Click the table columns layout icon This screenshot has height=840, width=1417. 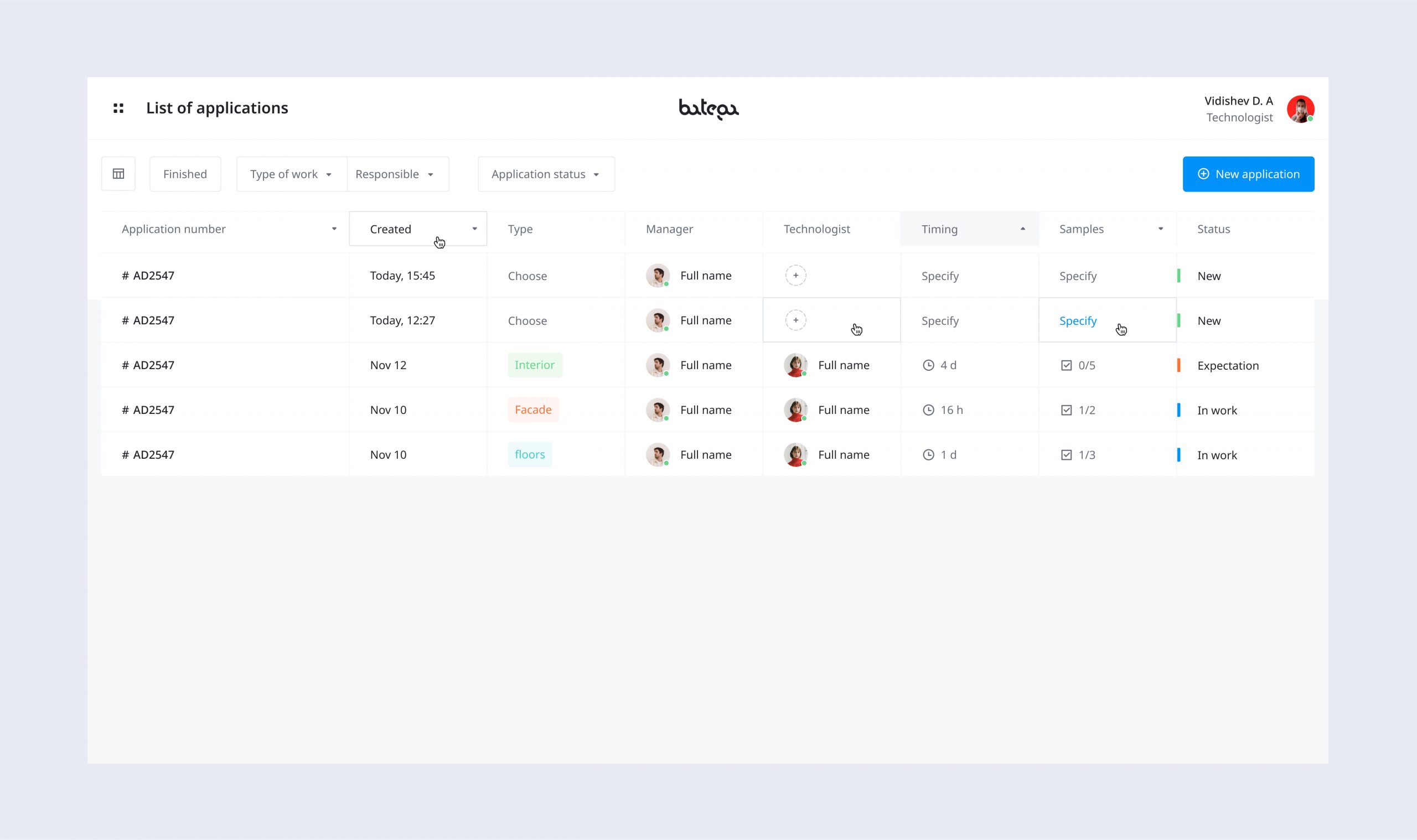pyautogui.click(x=118, y=174)
